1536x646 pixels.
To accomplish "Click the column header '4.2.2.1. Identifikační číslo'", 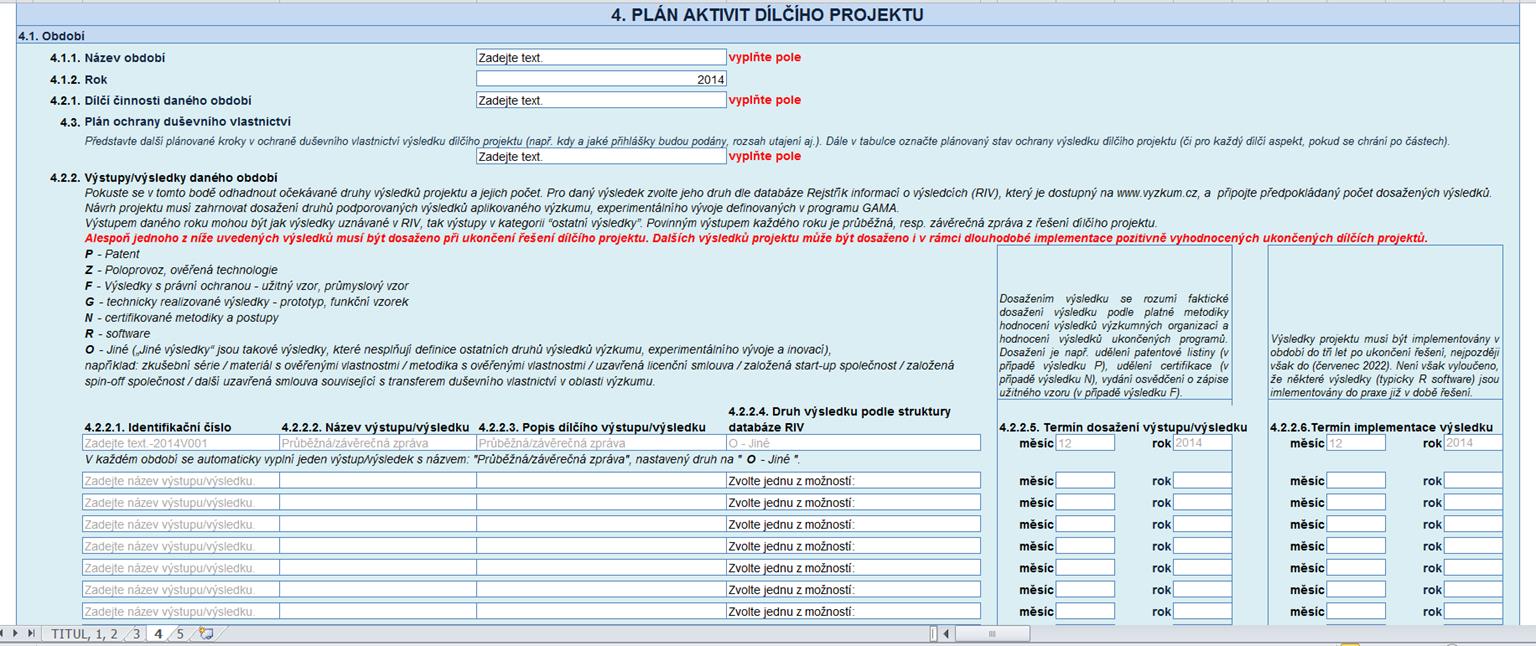I will click(157, 427).
